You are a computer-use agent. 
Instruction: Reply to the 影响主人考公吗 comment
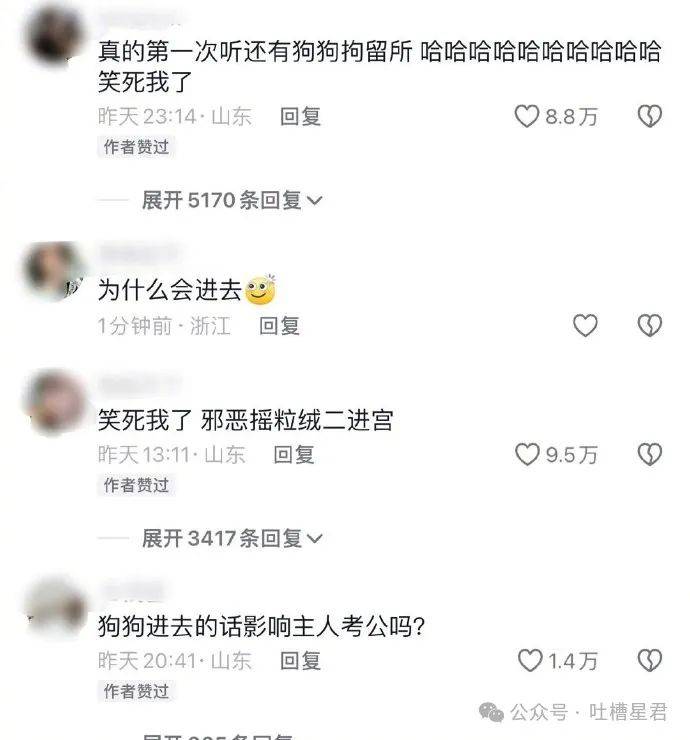click(300, 660)
